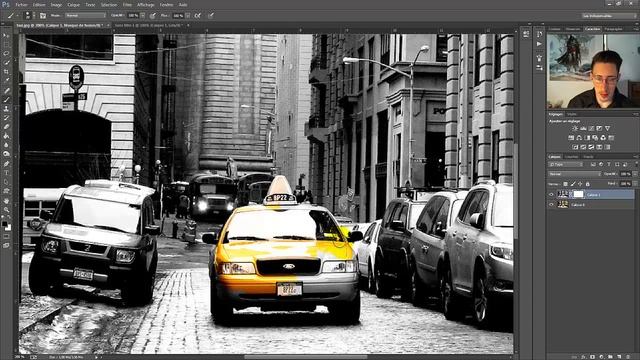Click the foreground color swatch

[x=5, y=224]
